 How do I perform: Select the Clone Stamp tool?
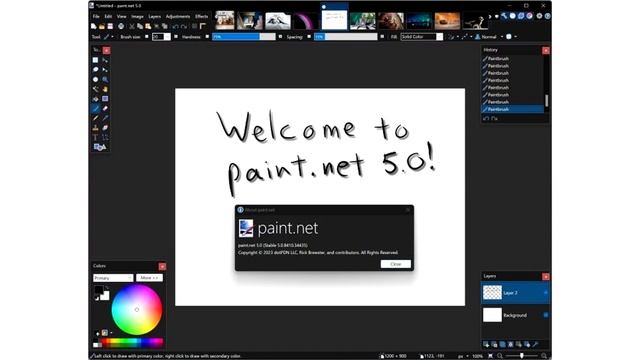click(x=96, y=128)
